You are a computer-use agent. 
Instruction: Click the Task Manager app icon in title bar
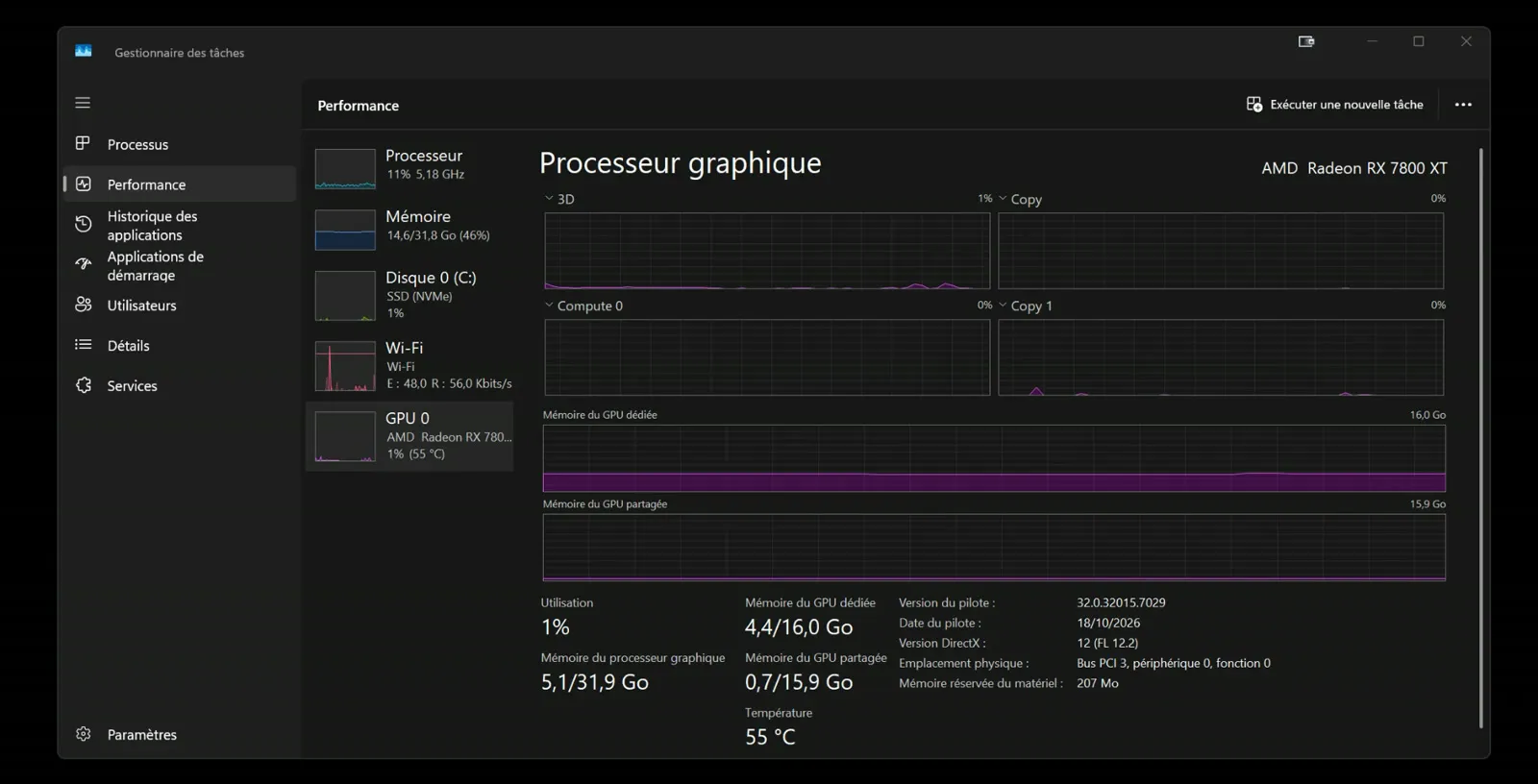(x=84, y=51)
